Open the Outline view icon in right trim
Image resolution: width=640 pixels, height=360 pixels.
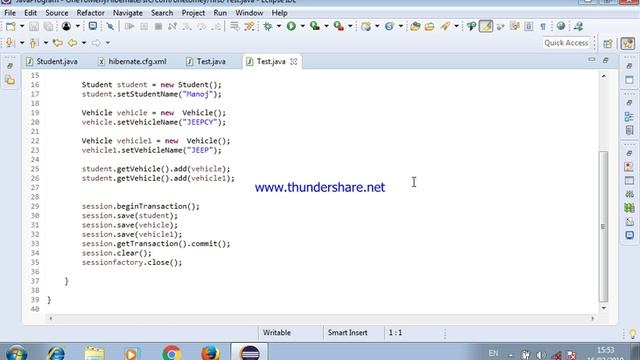(x=629, y=117)
